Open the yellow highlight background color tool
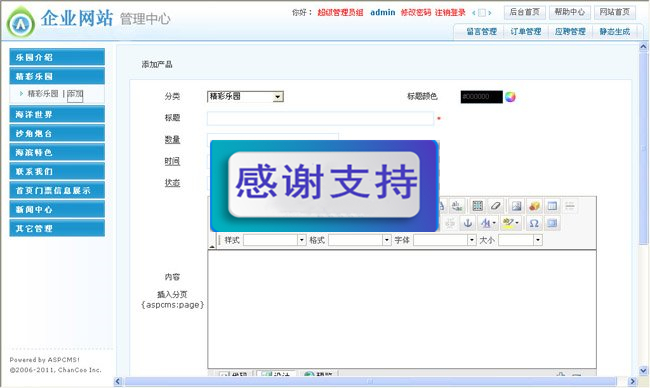The height and width of the screenshot is (388, 650). pos(511,223)
